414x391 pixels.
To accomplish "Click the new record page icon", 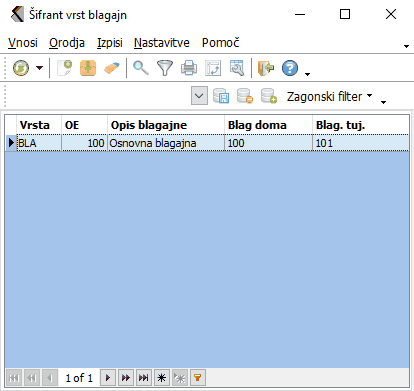I will (x=65, y=68).
